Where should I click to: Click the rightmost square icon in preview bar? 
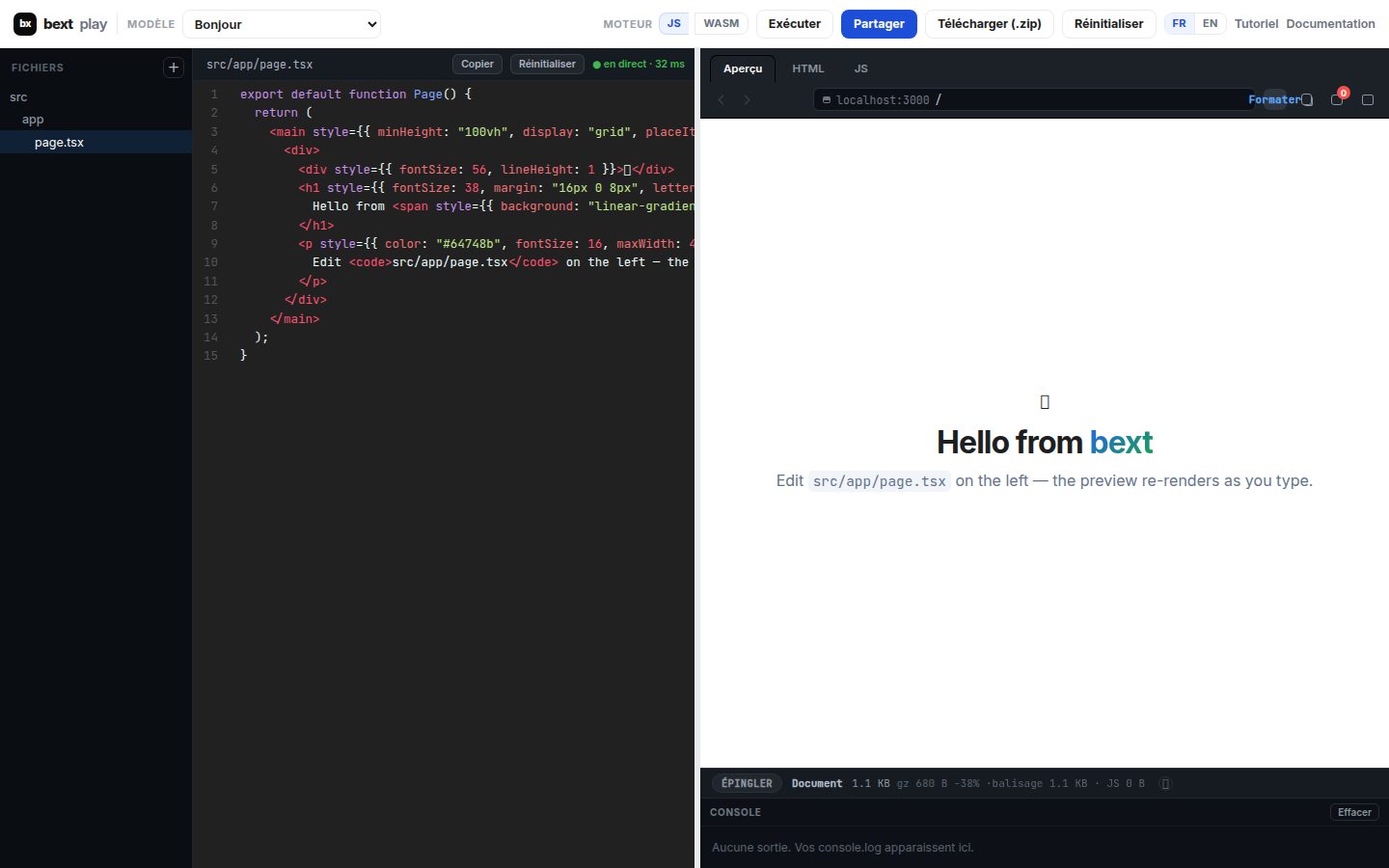tap(1368, 99)
